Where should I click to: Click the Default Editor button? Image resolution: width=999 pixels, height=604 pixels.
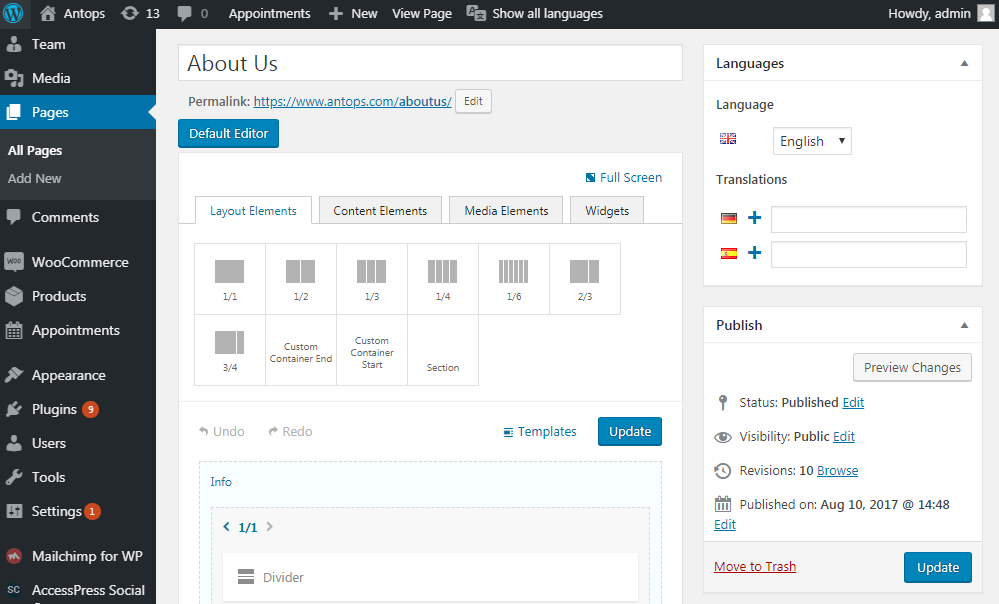pos(228,134)
